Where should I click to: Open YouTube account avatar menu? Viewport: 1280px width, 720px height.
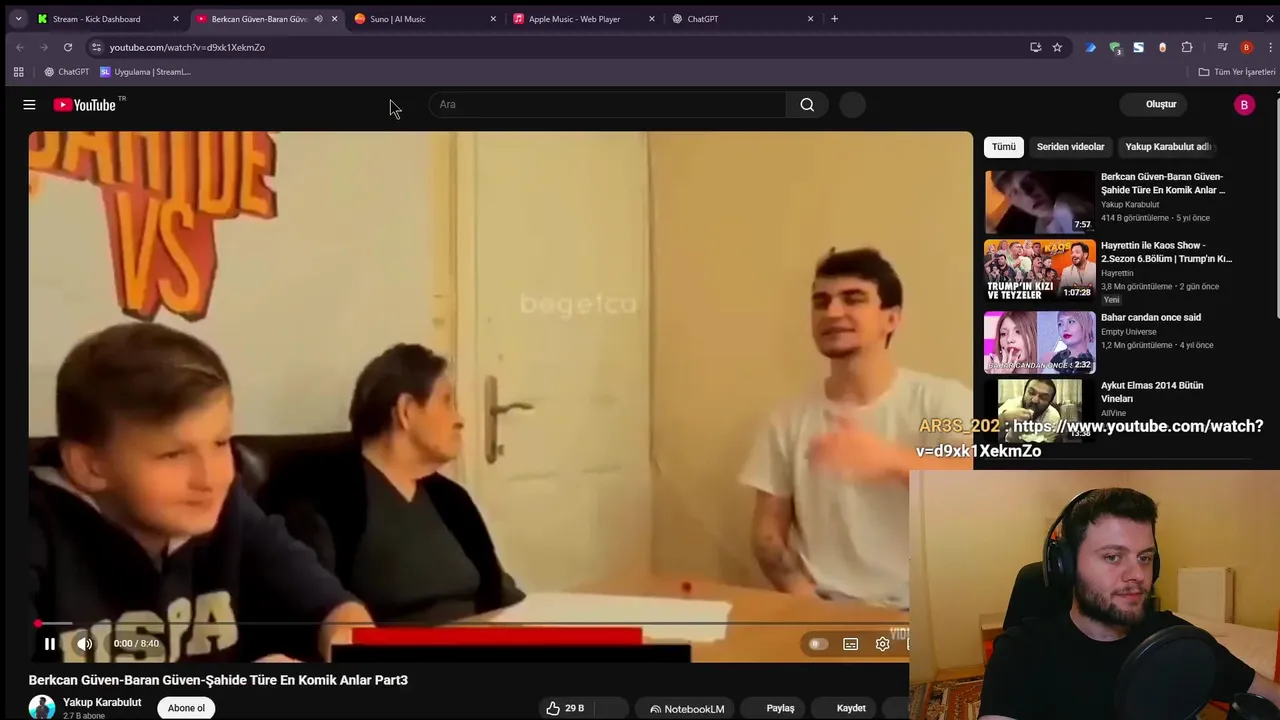[1244, 104]
